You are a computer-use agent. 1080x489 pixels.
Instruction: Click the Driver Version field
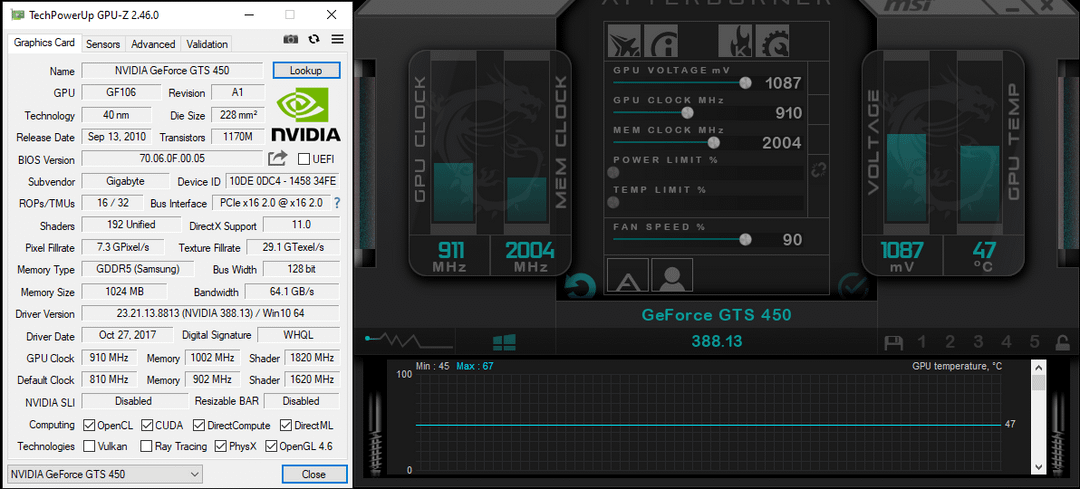coord(211,313)
